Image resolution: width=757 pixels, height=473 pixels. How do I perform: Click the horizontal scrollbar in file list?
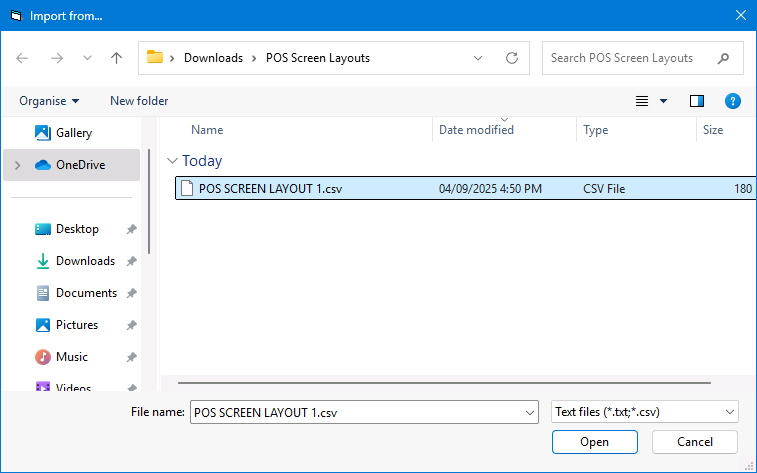(x=444, y=382)
